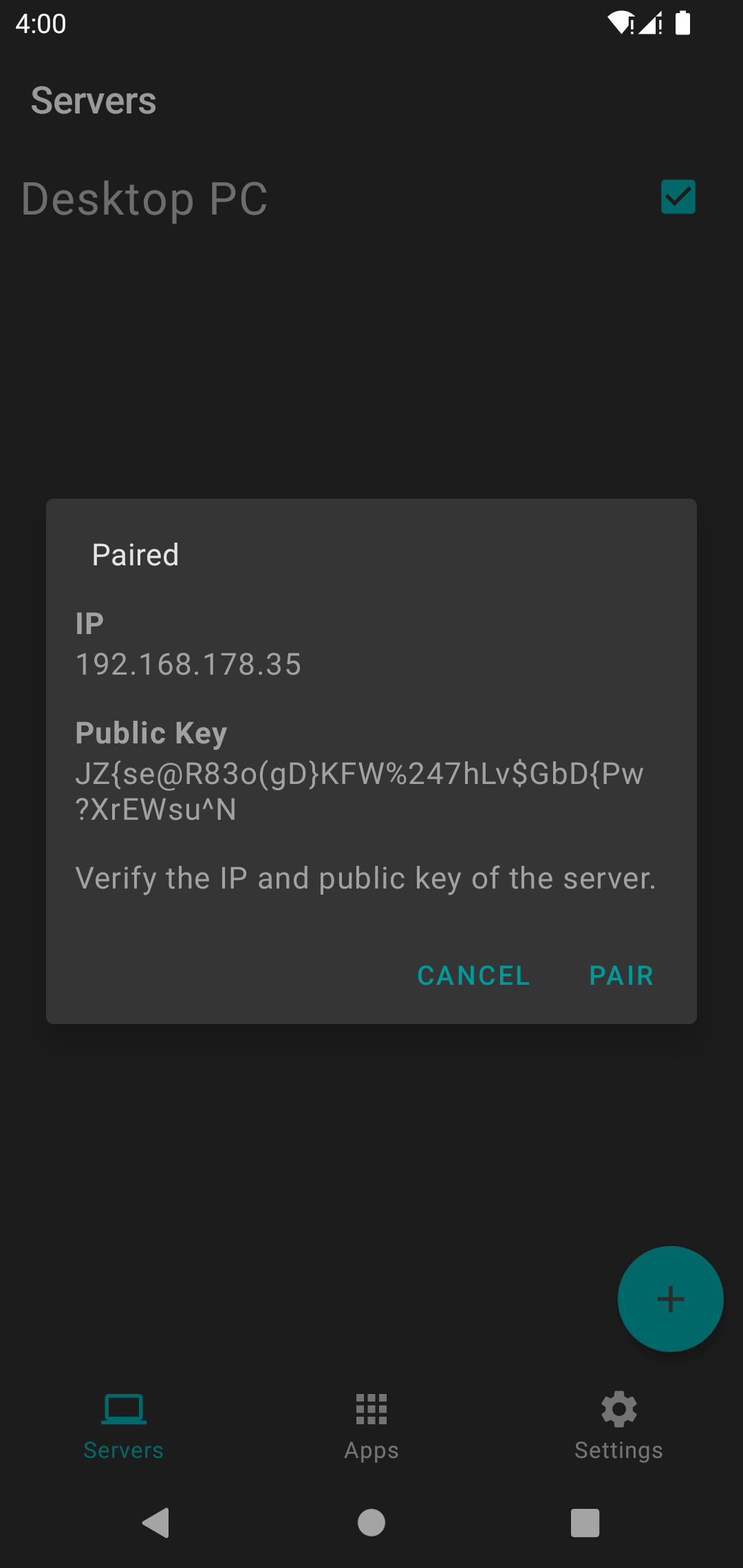Screen dimensions: 743x1568
Task: Tap the verify IP and public key message
Action: click(365, 878)
